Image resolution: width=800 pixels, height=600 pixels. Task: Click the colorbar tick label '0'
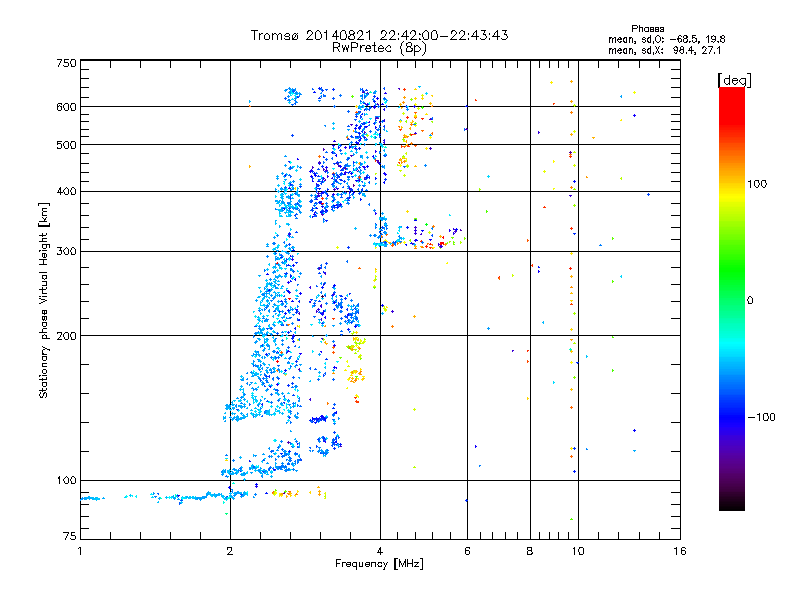pos(750,301)
